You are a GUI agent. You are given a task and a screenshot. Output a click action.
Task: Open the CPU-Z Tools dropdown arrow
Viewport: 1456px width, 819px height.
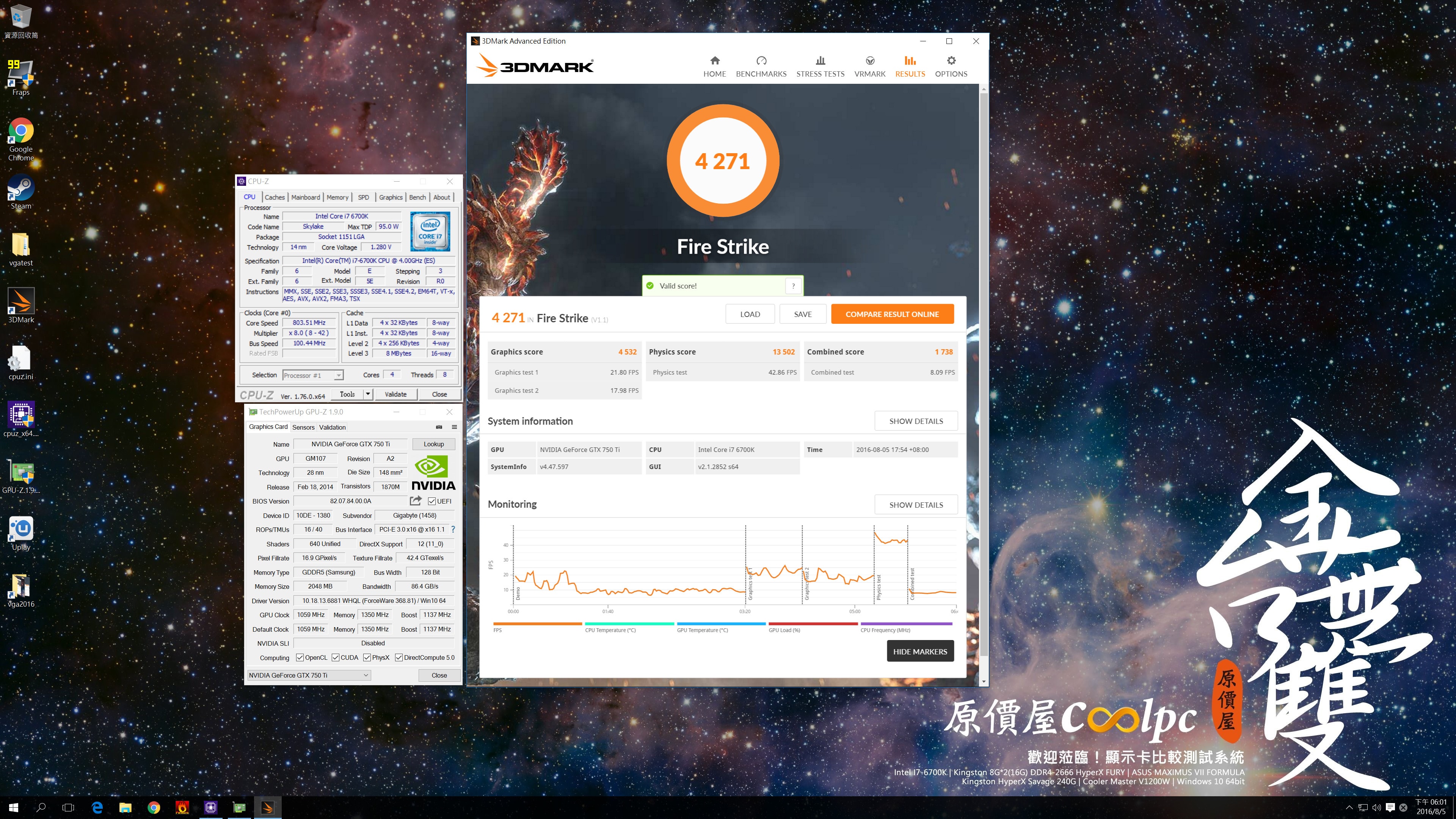point(368,394)
